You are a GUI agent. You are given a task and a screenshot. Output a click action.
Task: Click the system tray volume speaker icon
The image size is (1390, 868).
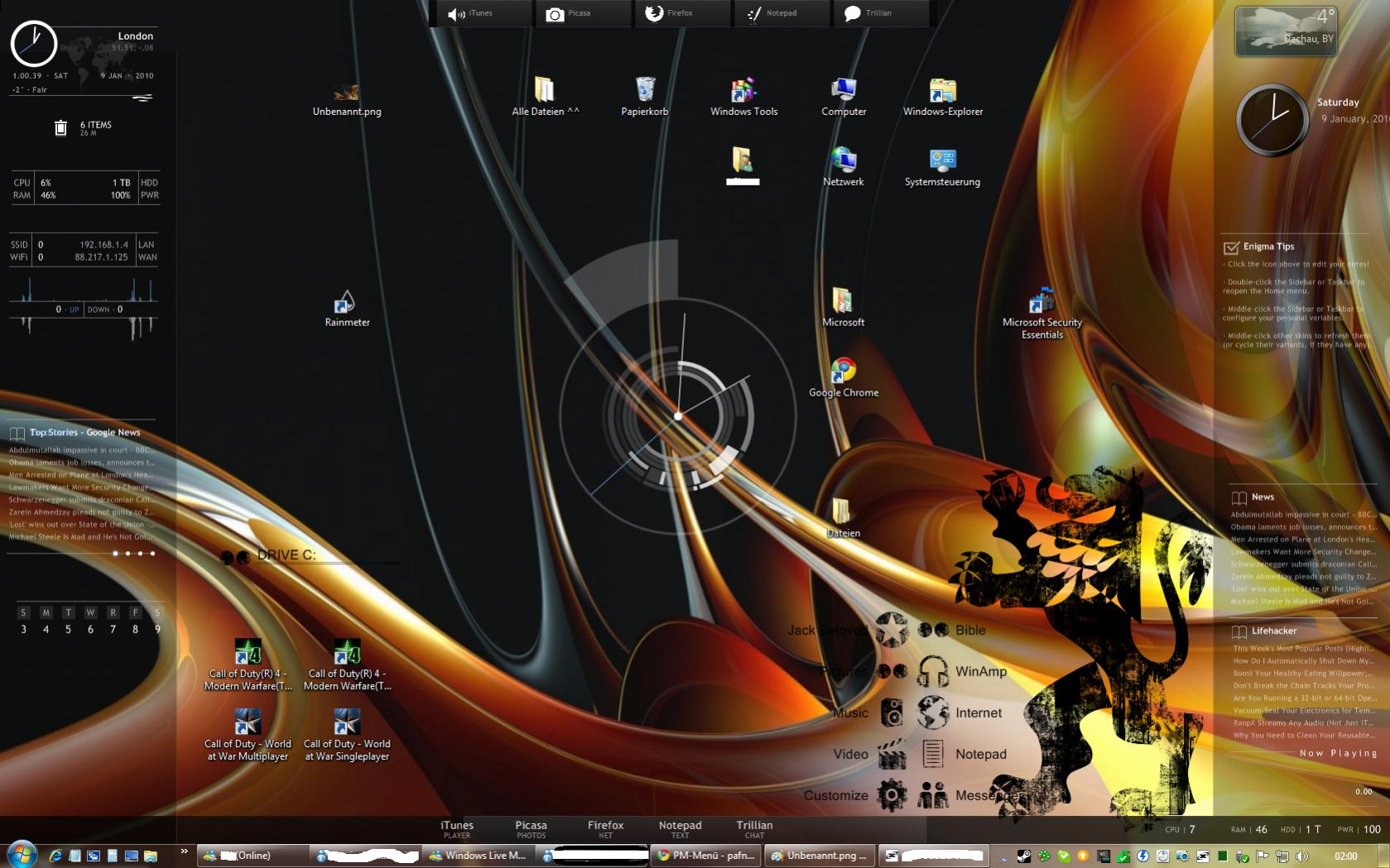point(1302,856)
